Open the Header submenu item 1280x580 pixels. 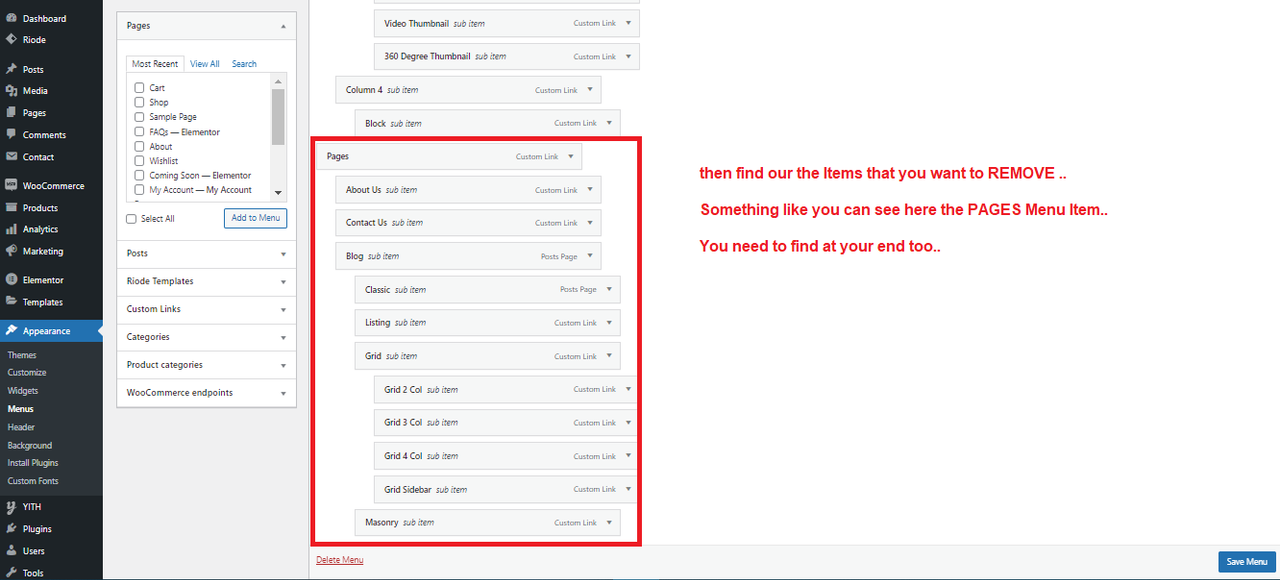21,427
